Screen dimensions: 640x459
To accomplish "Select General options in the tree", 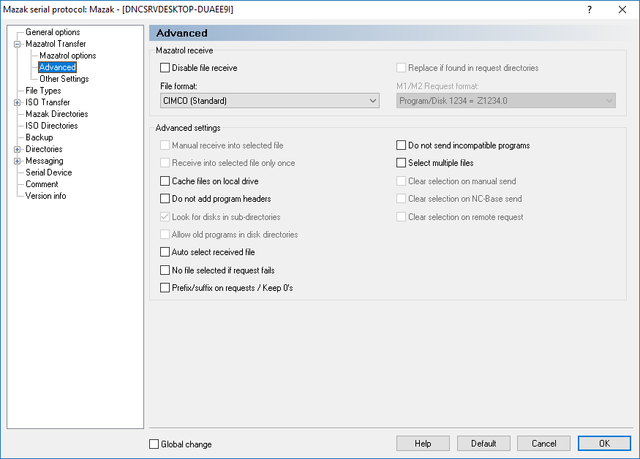I will [53, 32].
